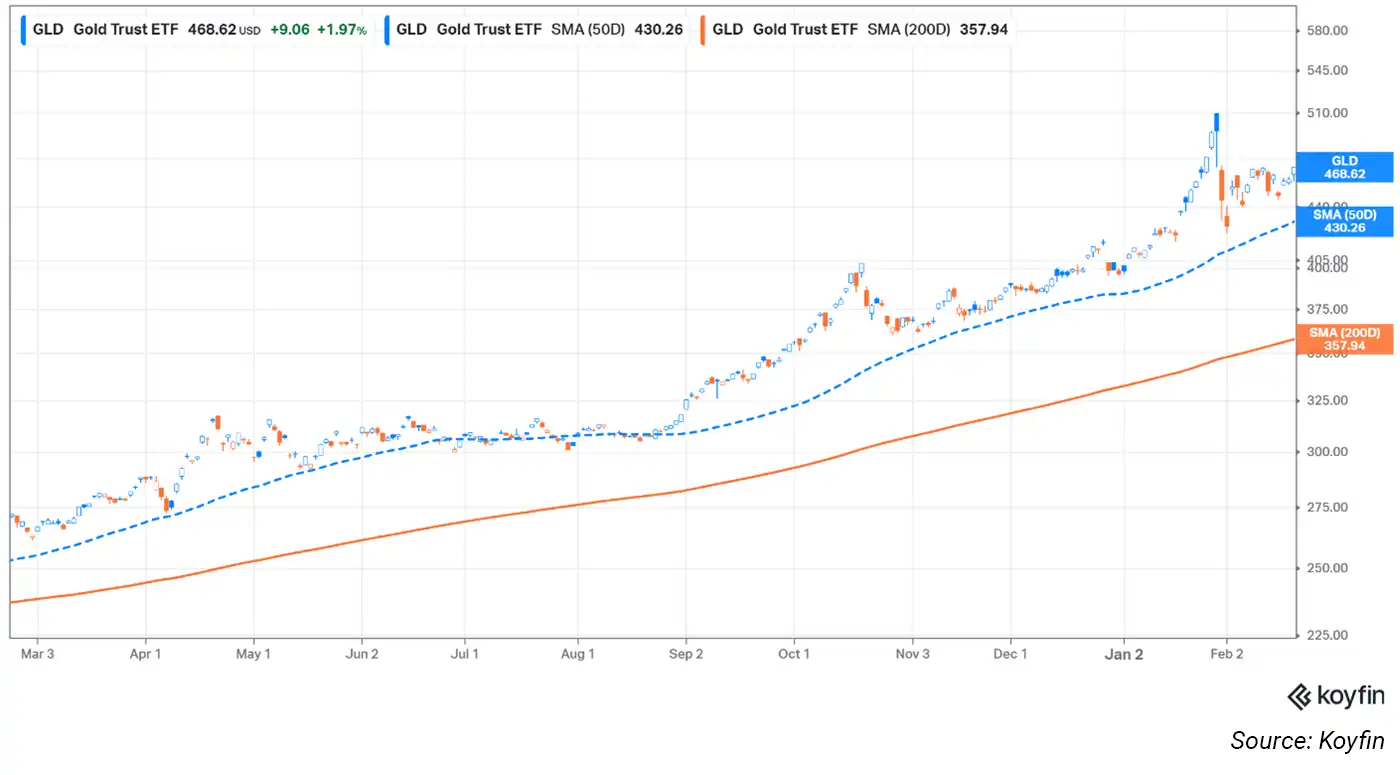The height and width of the screenshot is (775, 1400).
Task: Click the orange SMA (200D) legend marker
Action: [x=703, y=30]
